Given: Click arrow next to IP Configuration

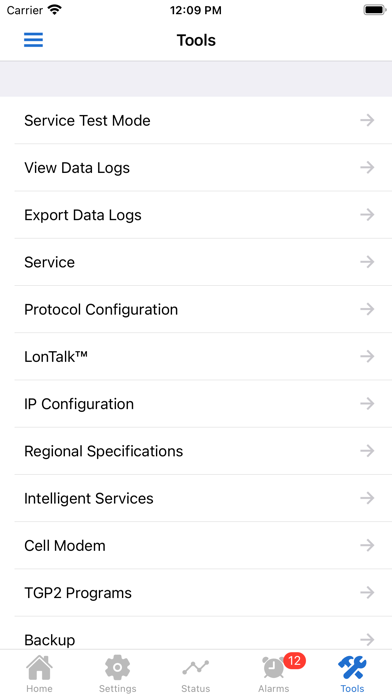Looking at the screenshot, I should 367,403.
